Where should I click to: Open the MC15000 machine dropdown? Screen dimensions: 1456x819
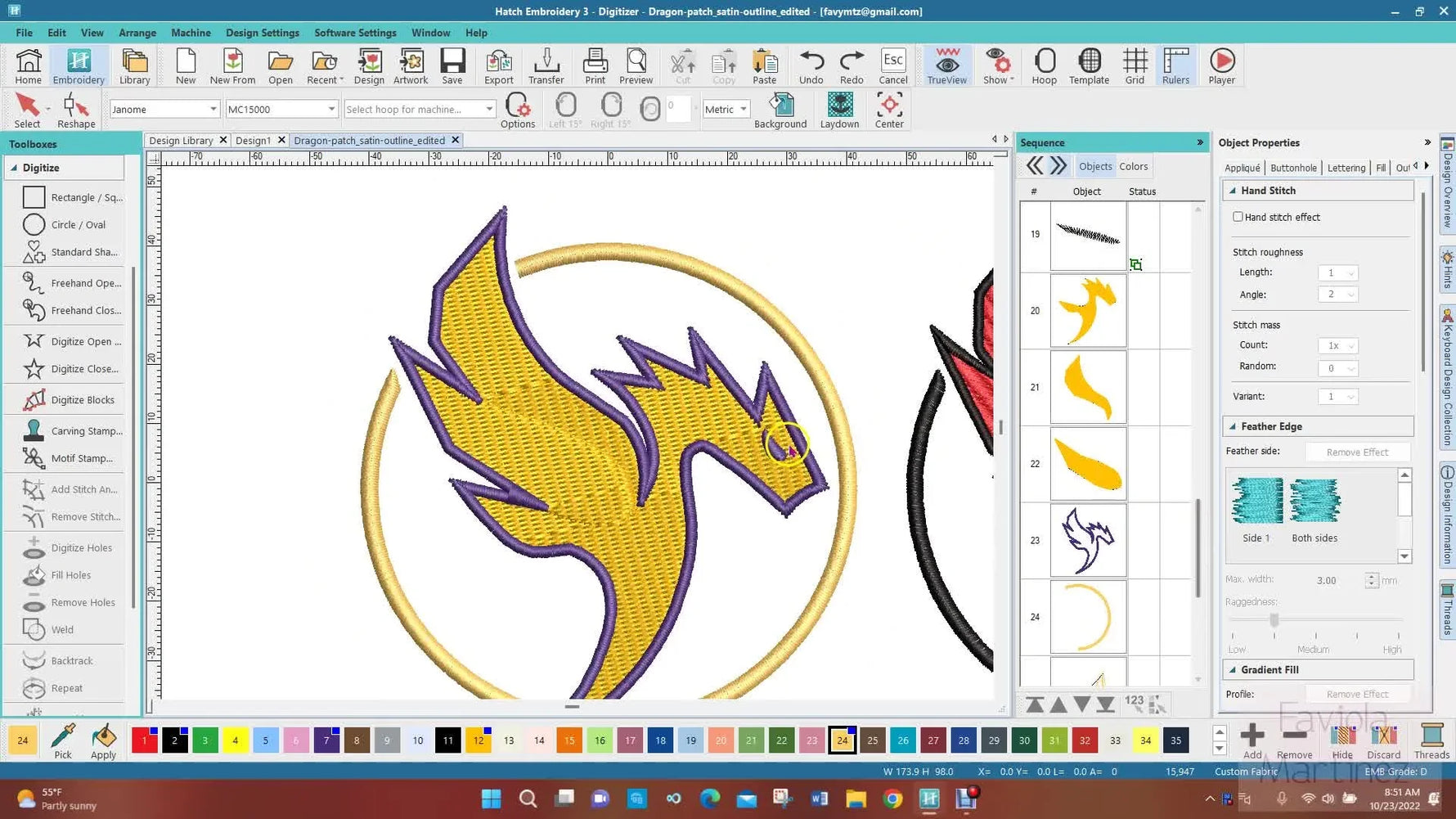pyautogui.click(x=330, y=108)
